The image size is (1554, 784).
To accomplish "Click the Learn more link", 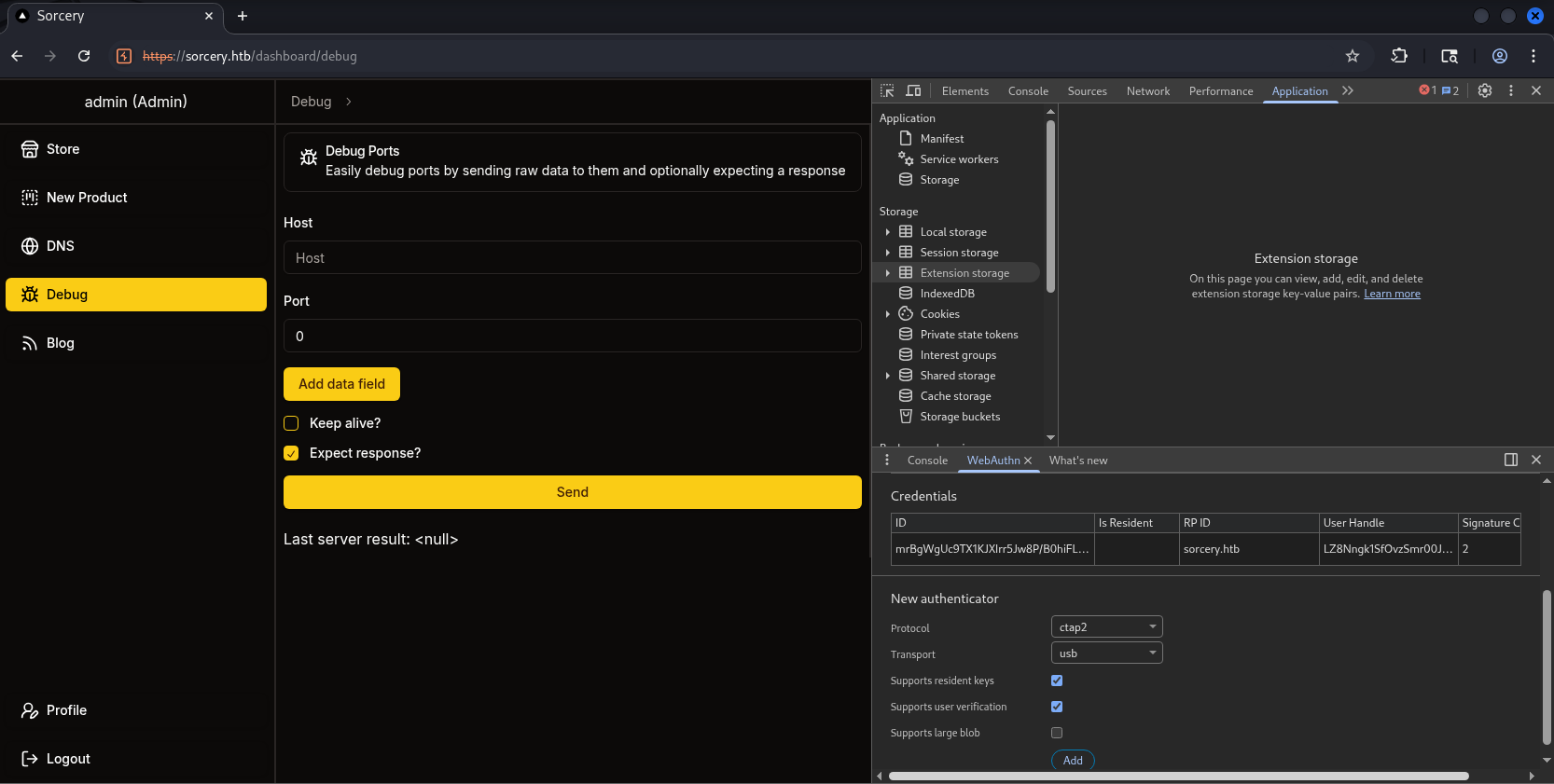I will (x=1392, y=294).
